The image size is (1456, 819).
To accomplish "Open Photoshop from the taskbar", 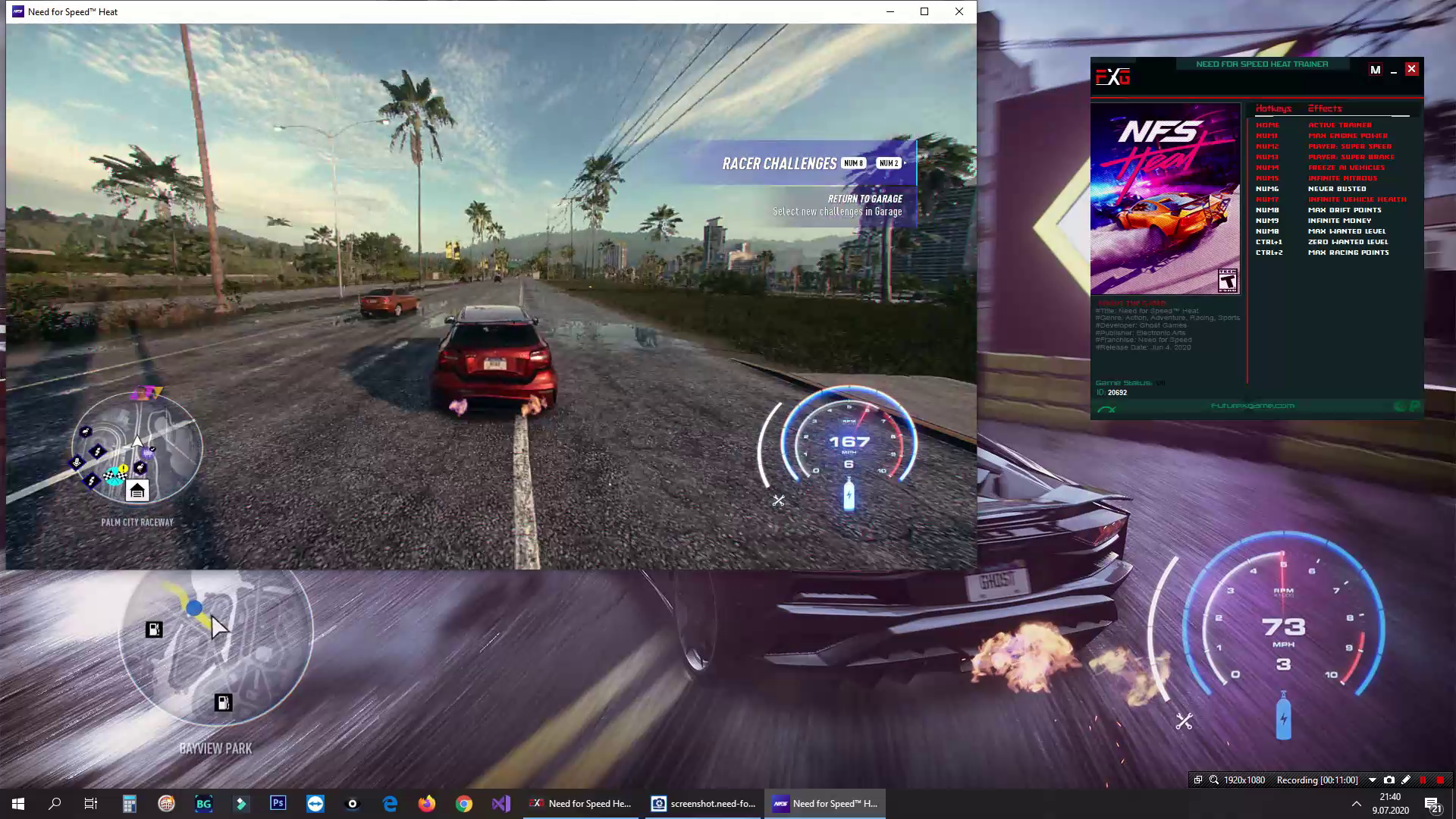I will (x=278, y=803).
